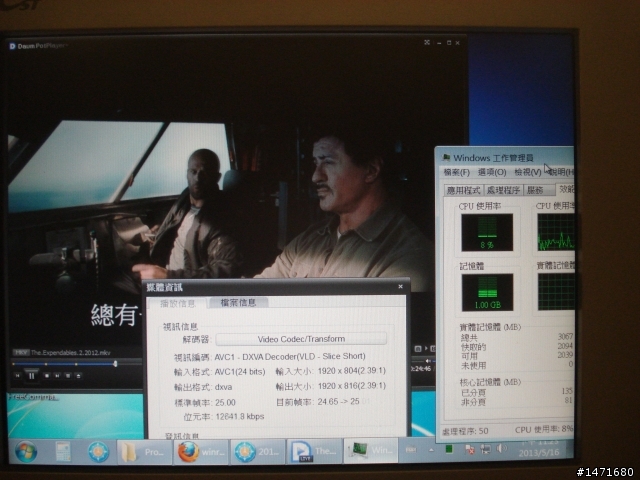Screen dimensions: 640x480
Task: Click the MKV format badge
Action: coord(20,352)
